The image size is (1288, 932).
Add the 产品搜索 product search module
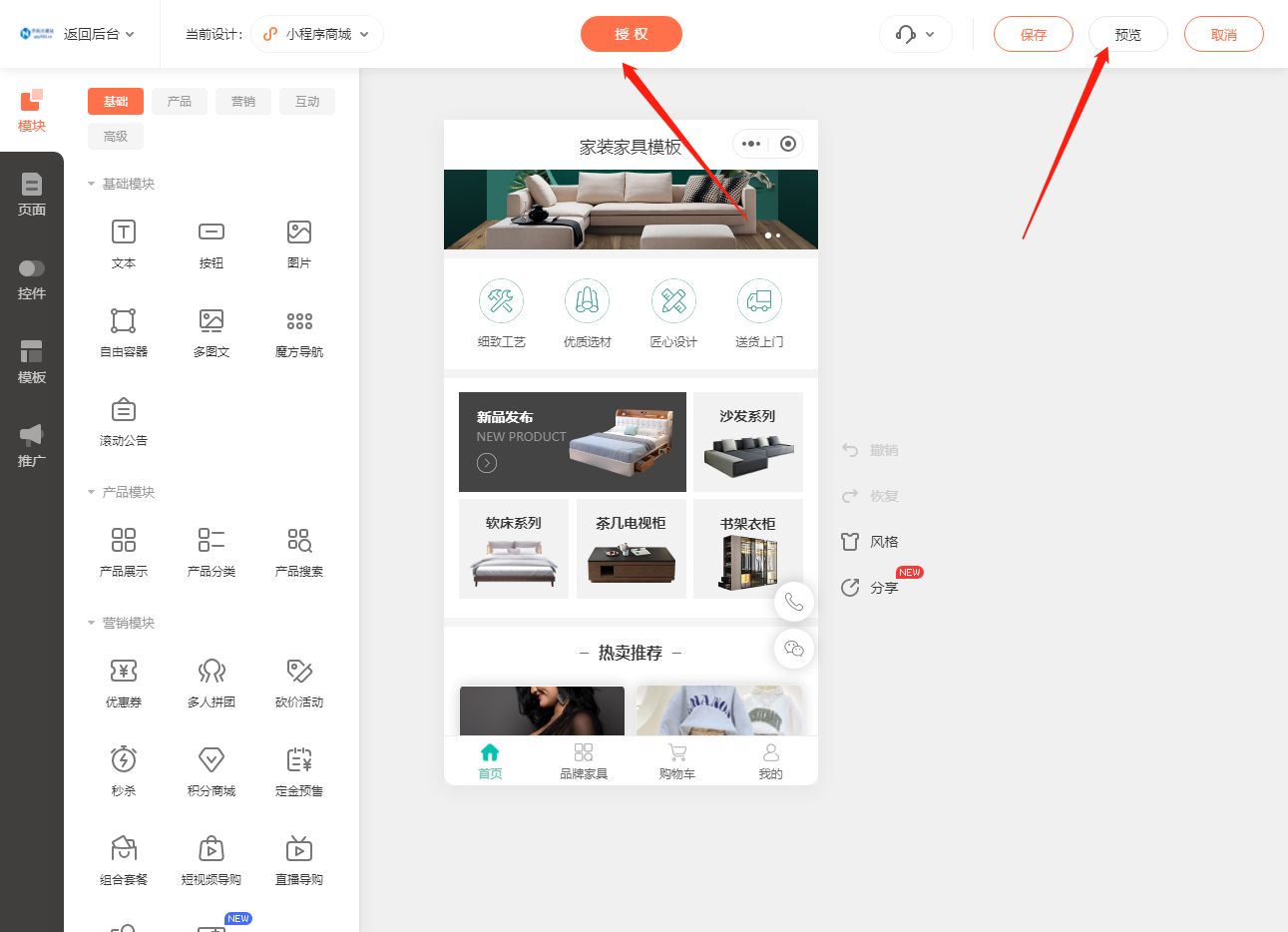(x=299, y=553)
